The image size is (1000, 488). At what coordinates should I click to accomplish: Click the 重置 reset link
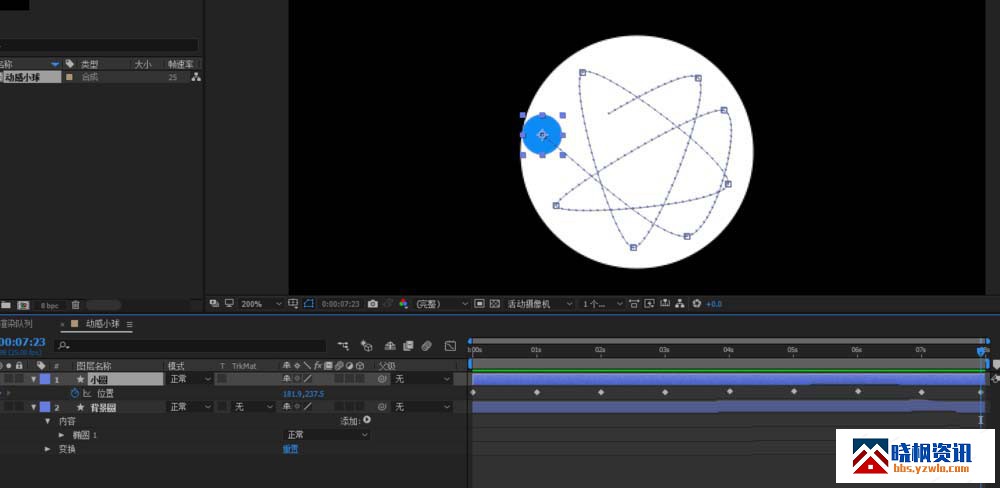[x=290, y=449]
